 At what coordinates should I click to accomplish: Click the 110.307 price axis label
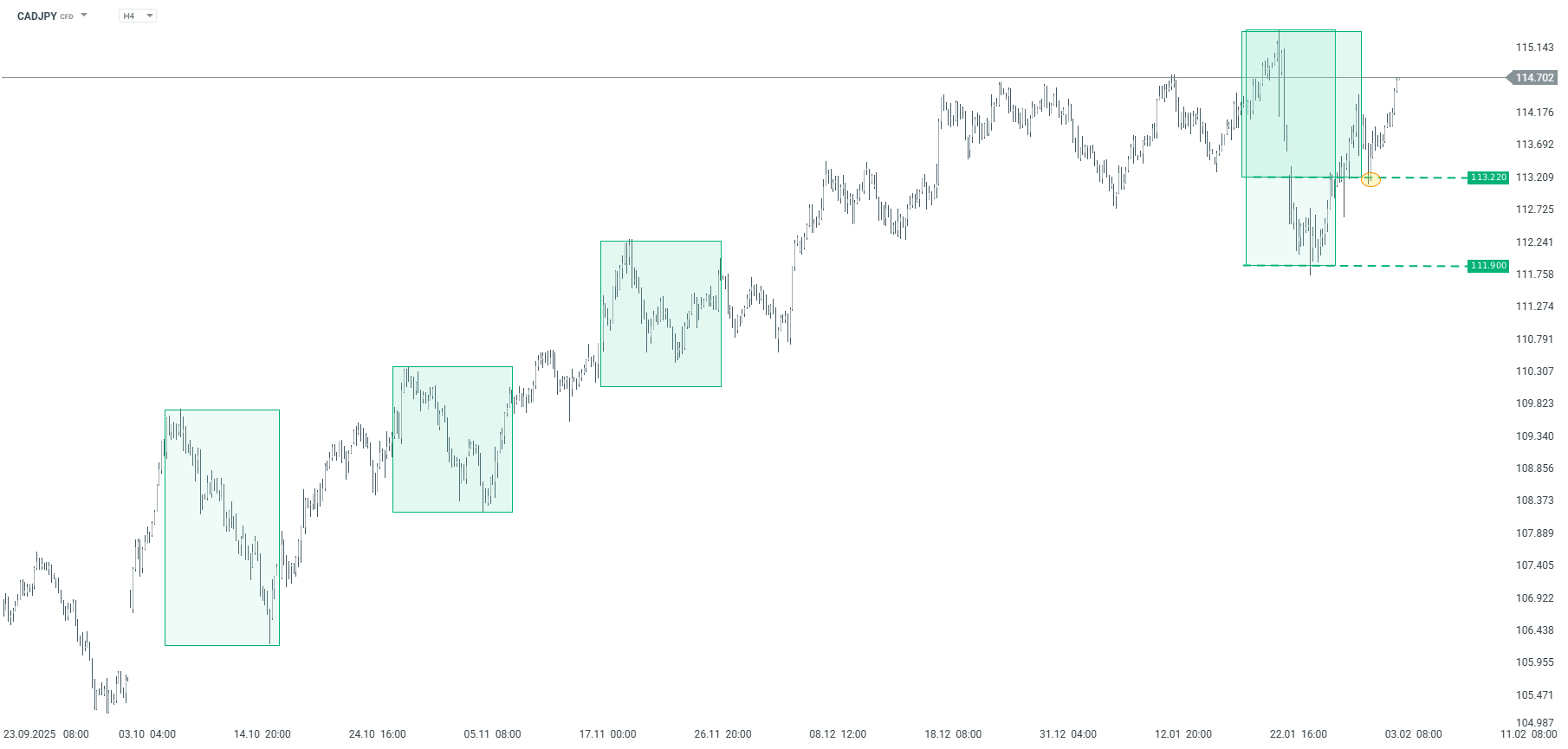(1534, 371)
